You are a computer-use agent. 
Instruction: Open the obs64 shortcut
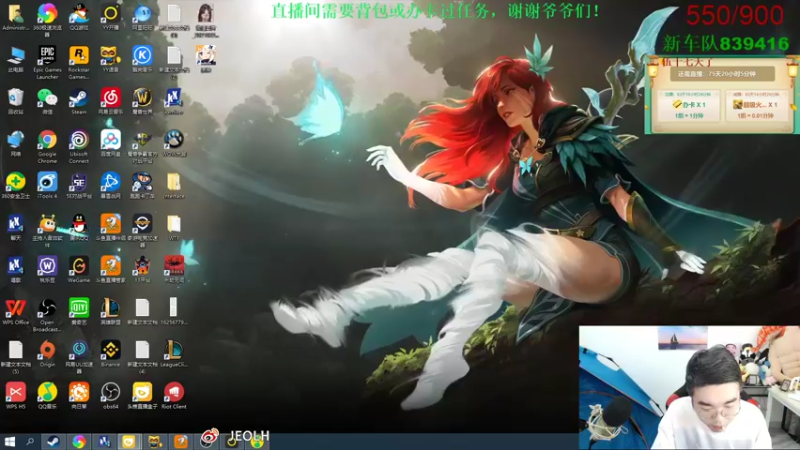coord(110,396)
